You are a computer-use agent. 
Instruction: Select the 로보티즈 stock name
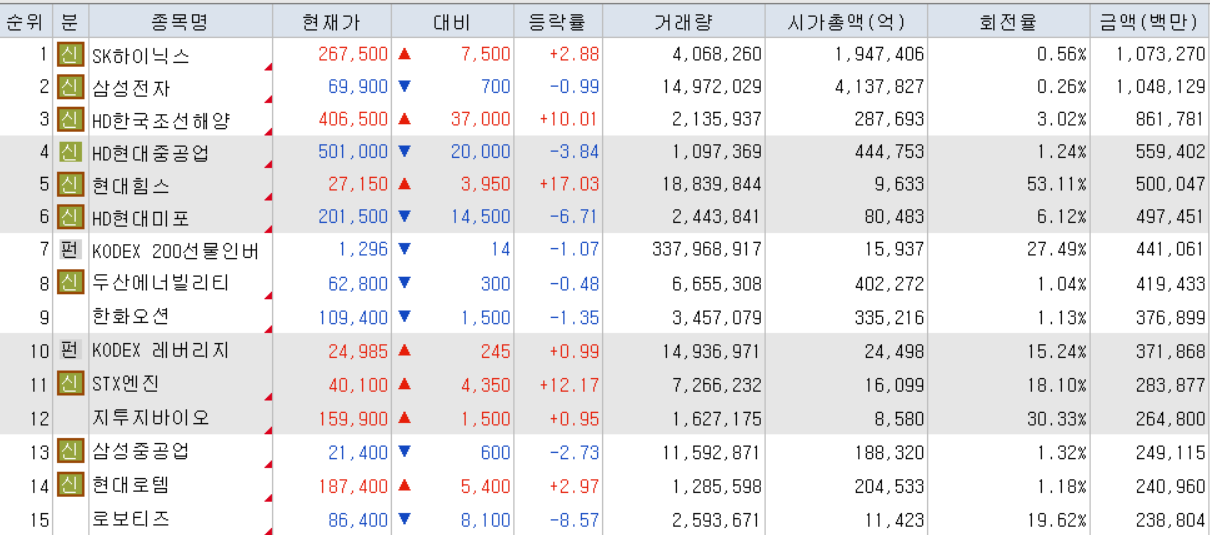point(130,519)
